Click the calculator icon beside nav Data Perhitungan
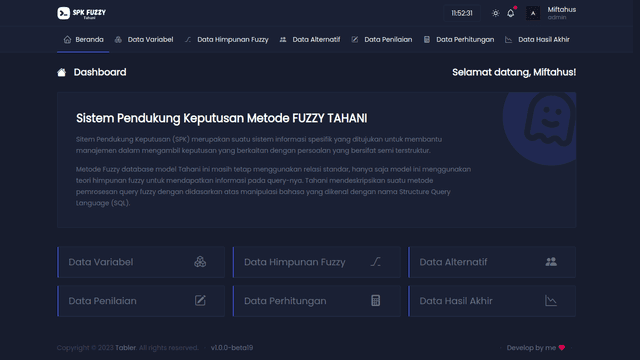Screen dimensions: 640x360 427,40
